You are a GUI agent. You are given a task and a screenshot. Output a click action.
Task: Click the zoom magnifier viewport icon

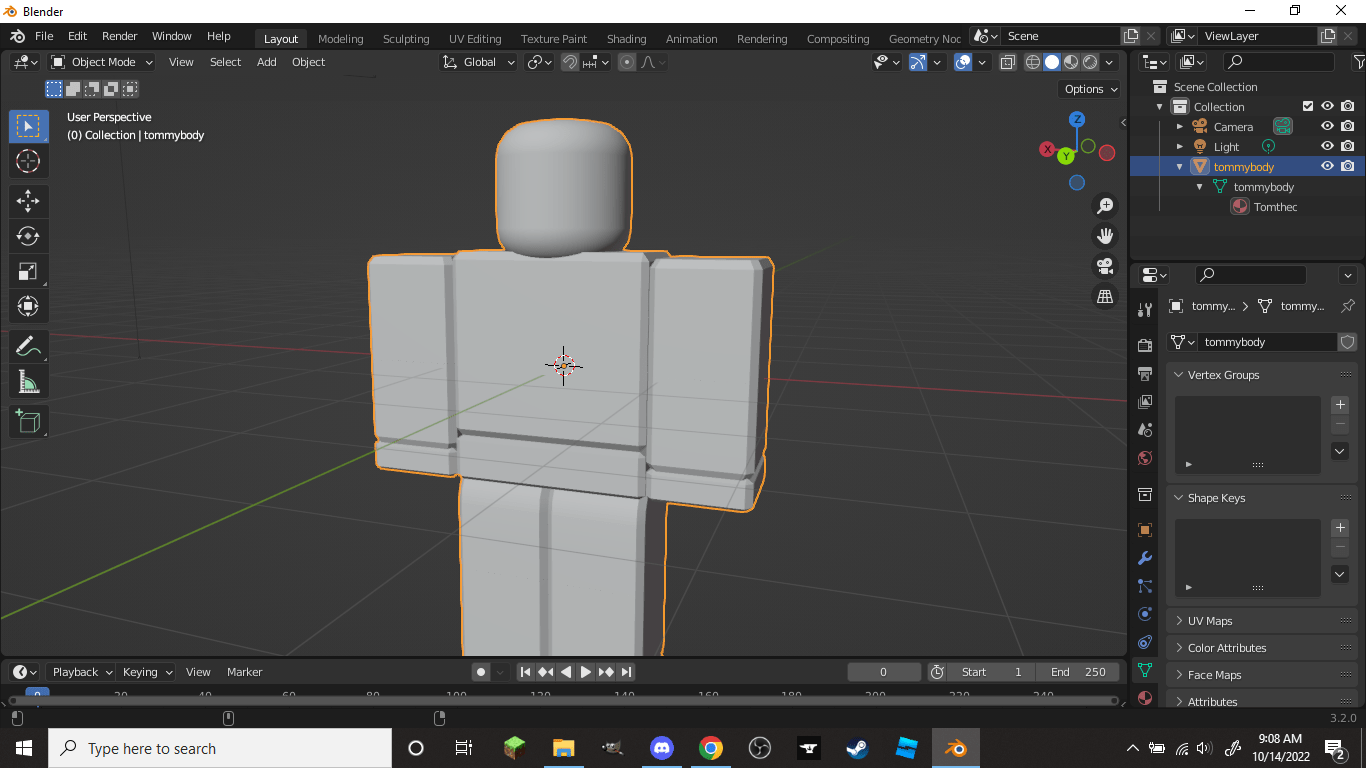pyautogui.click(x=1105, y=206)
